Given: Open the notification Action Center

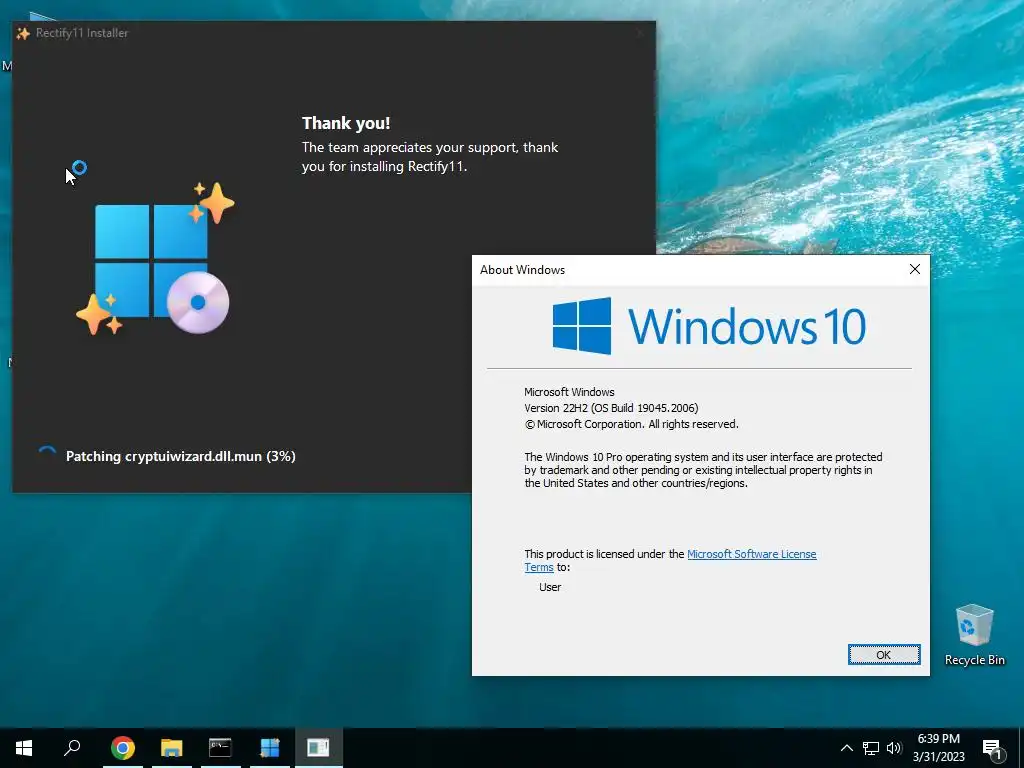Looking at the screenshot, I should point(992,748).
